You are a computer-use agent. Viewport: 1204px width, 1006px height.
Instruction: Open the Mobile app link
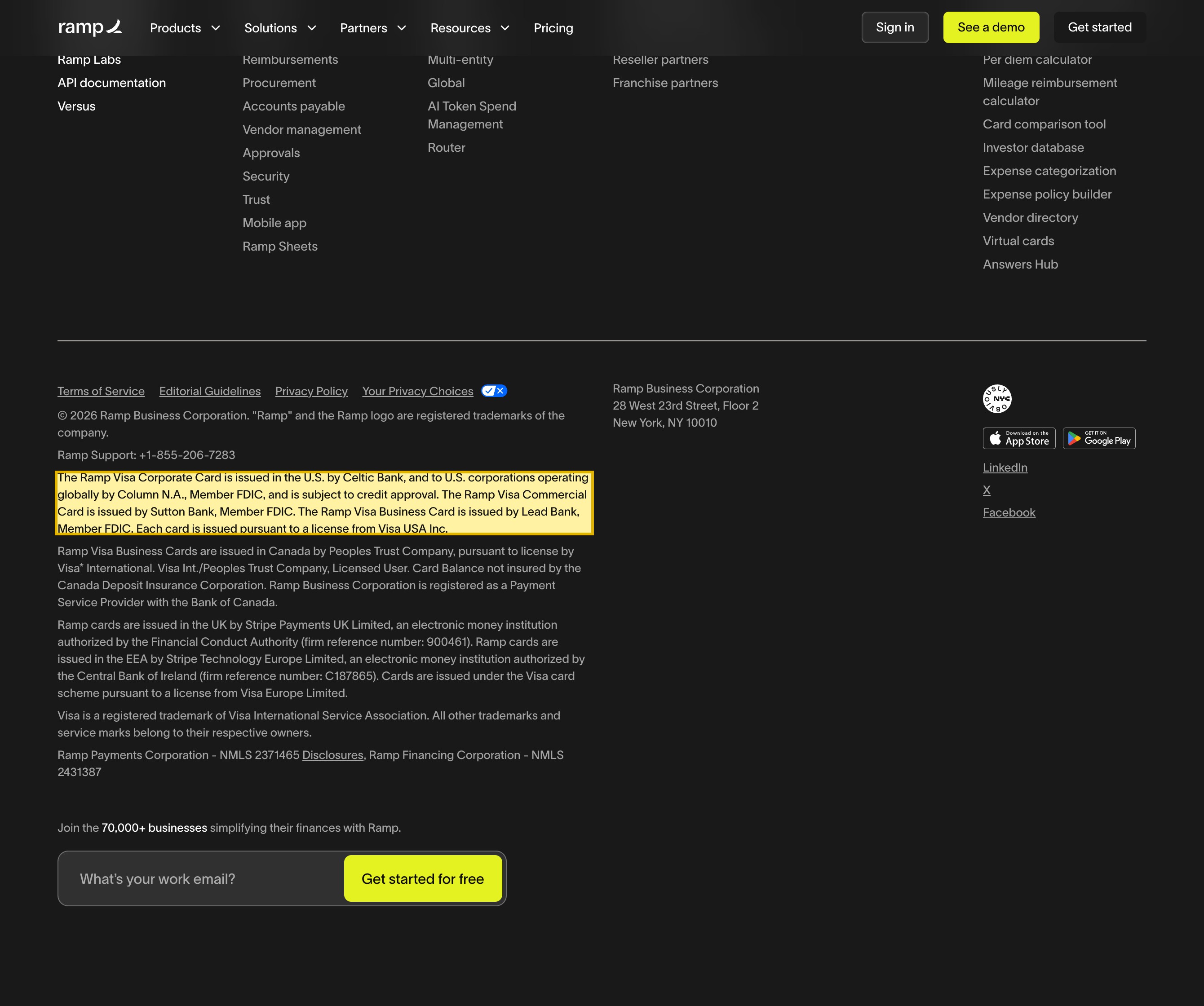tap(274, 223)
